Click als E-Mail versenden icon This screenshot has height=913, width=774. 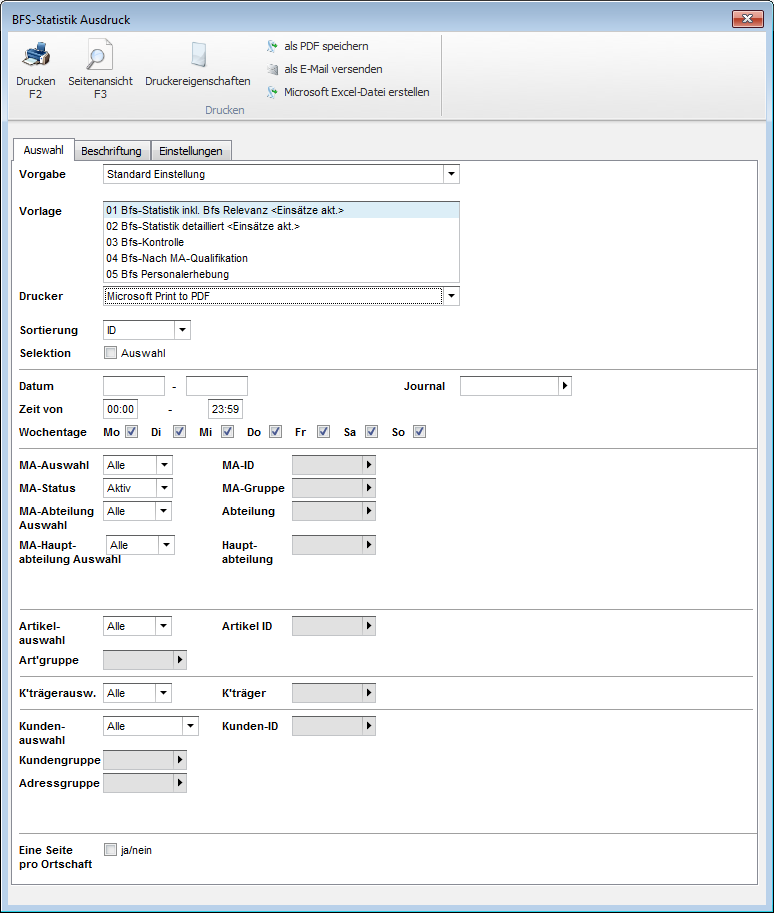tap(272, 69)
